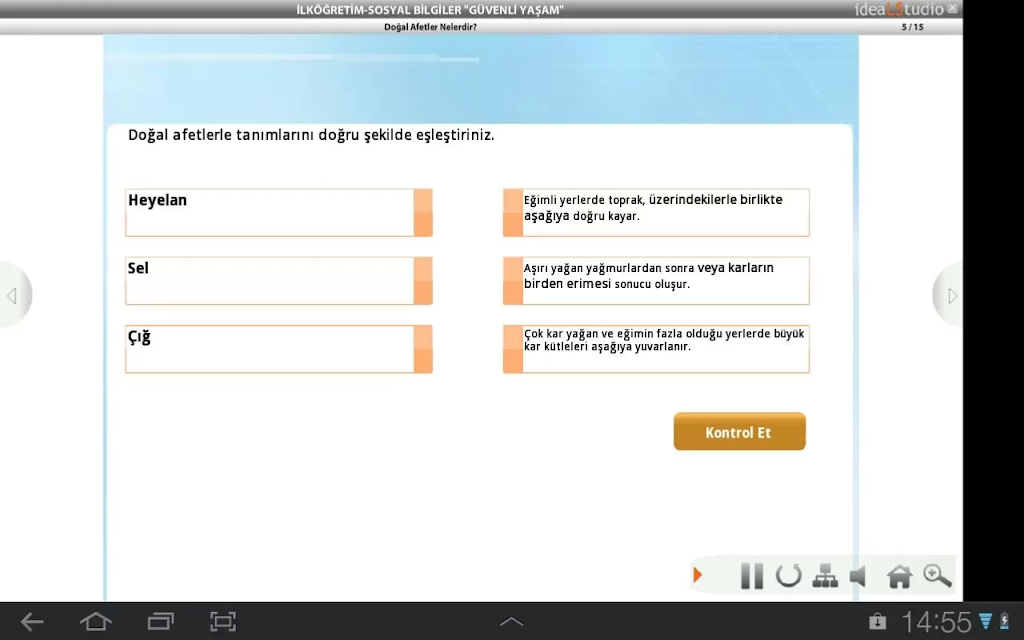Click the 'Doğal Afetler Nelerdir?' subtitle
Image resolution: width=1024 pixels, height=640 pixels.
coord(430,27)
